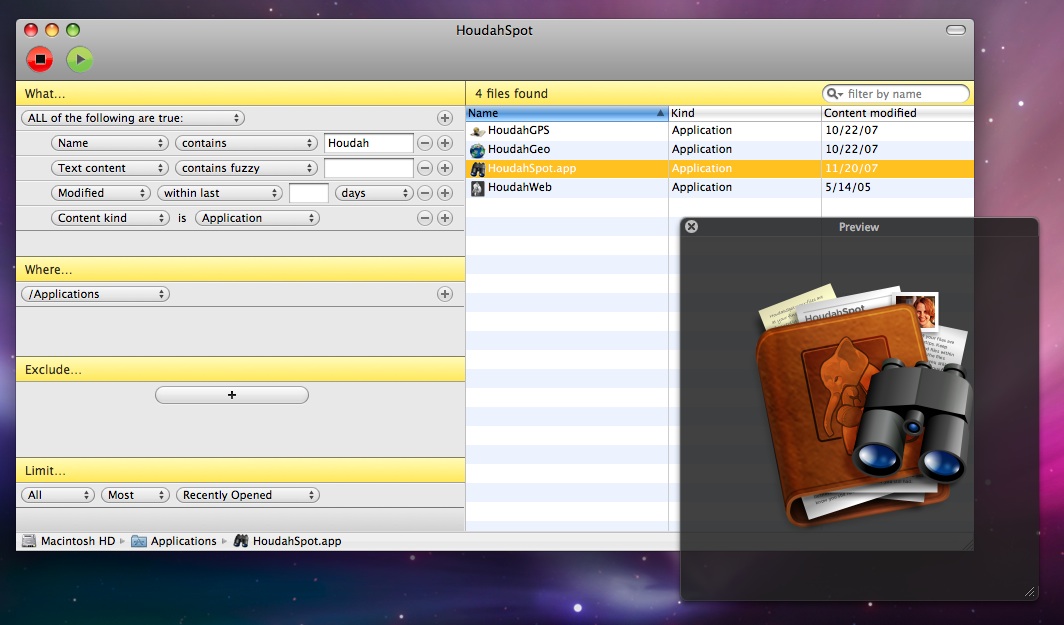This screenshot has height=625, width=1064.
Task: Select the HoudahWeb result row
Action: coord(720,187)
